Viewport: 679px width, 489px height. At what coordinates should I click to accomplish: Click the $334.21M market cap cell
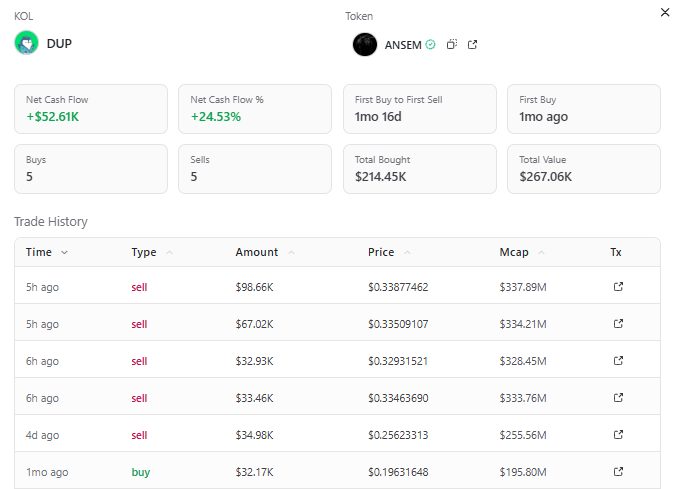pos(523,324)
